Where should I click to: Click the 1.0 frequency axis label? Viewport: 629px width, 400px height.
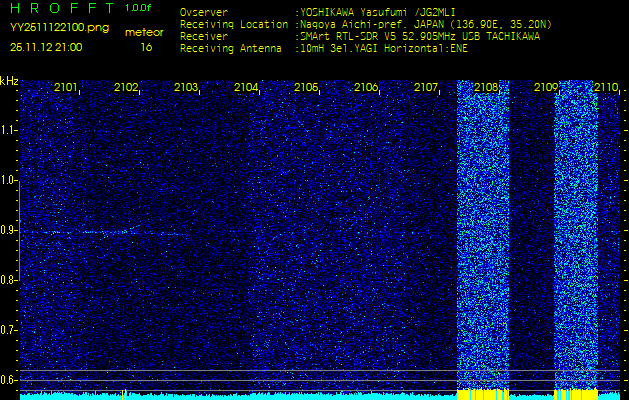[x=7, y=181]
